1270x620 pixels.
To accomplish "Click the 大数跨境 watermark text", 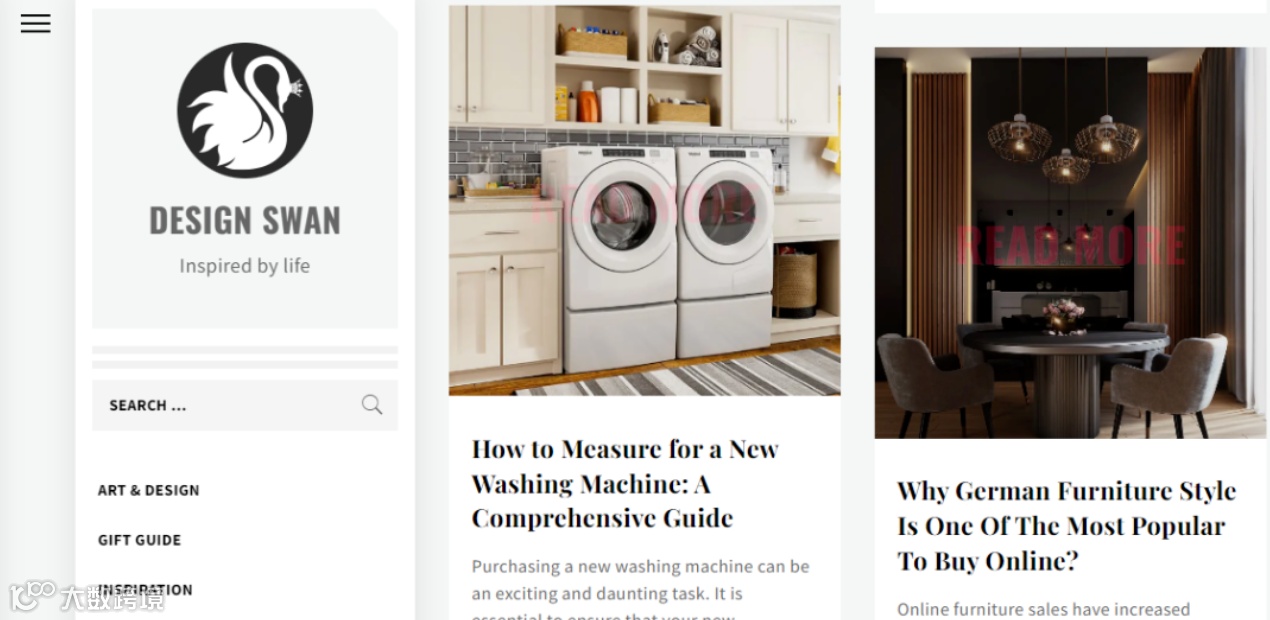I will click(112, 598).
